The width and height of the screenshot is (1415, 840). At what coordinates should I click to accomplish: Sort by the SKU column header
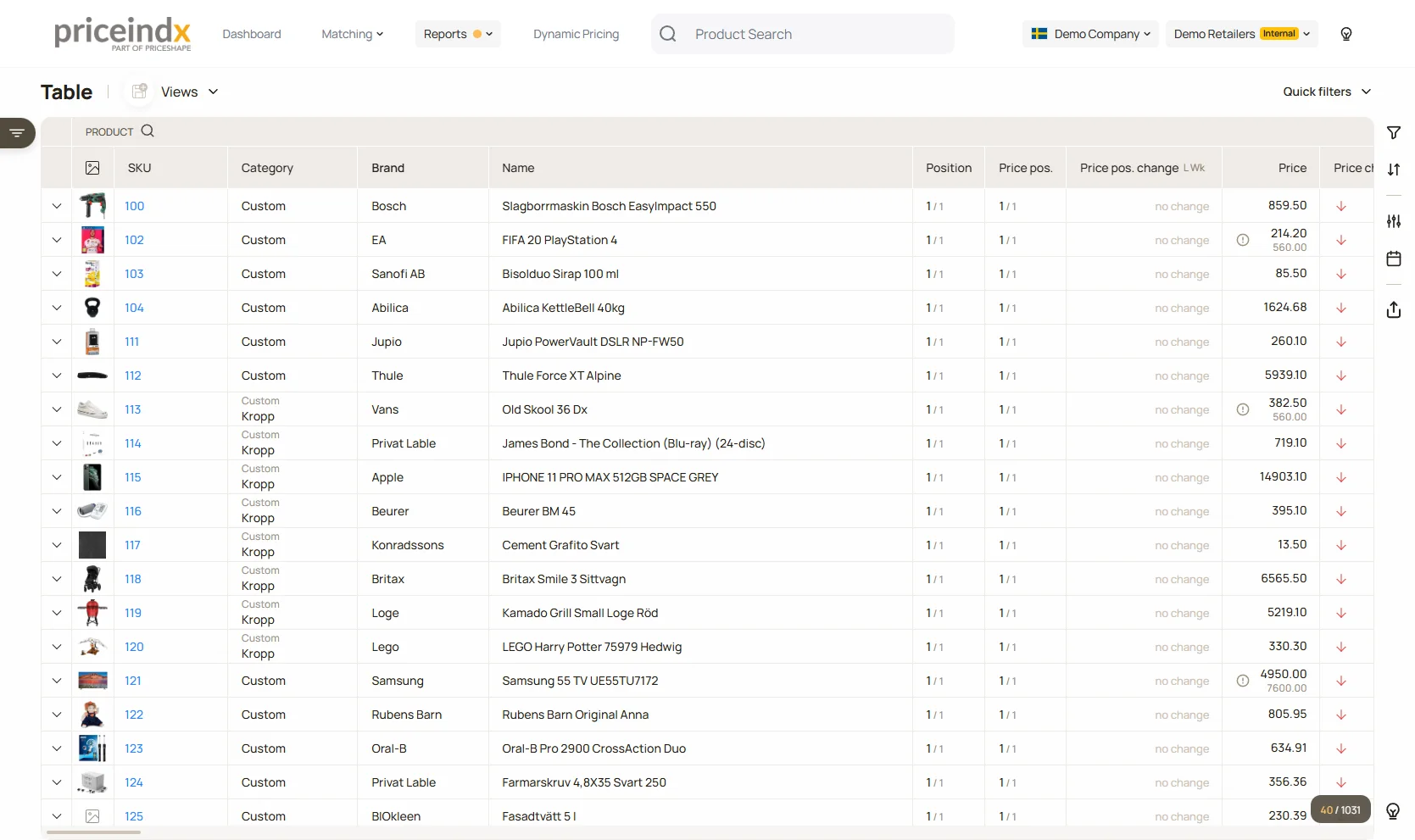pyautogui.click(x=140, y=168)
